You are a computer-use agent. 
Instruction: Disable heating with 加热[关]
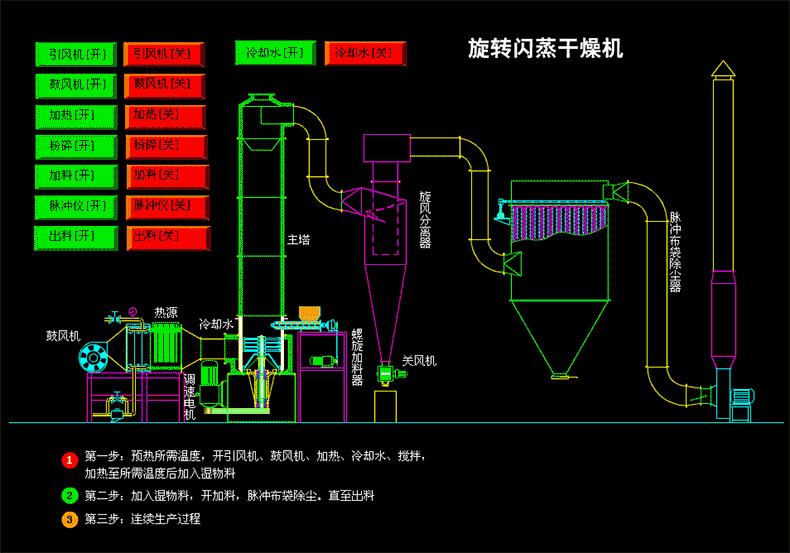tap(165, 115)
